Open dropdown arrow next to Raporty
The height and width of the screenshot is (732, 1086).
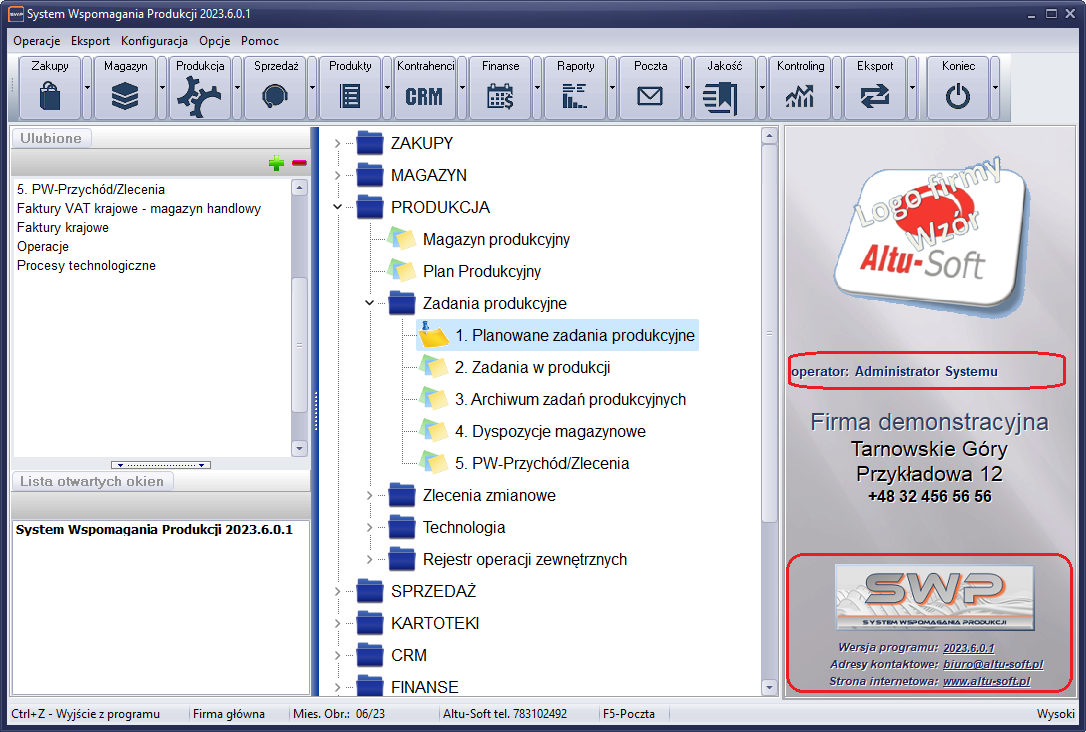coord(613,88)
